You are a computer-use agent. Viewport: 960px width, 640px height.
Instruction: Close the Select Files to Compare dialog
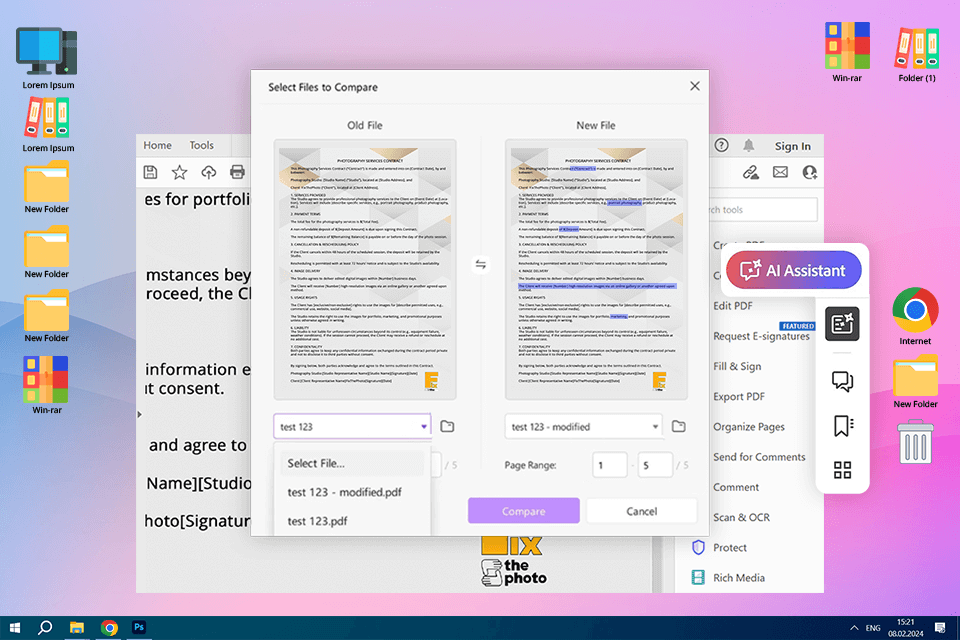tap(694, 86)
